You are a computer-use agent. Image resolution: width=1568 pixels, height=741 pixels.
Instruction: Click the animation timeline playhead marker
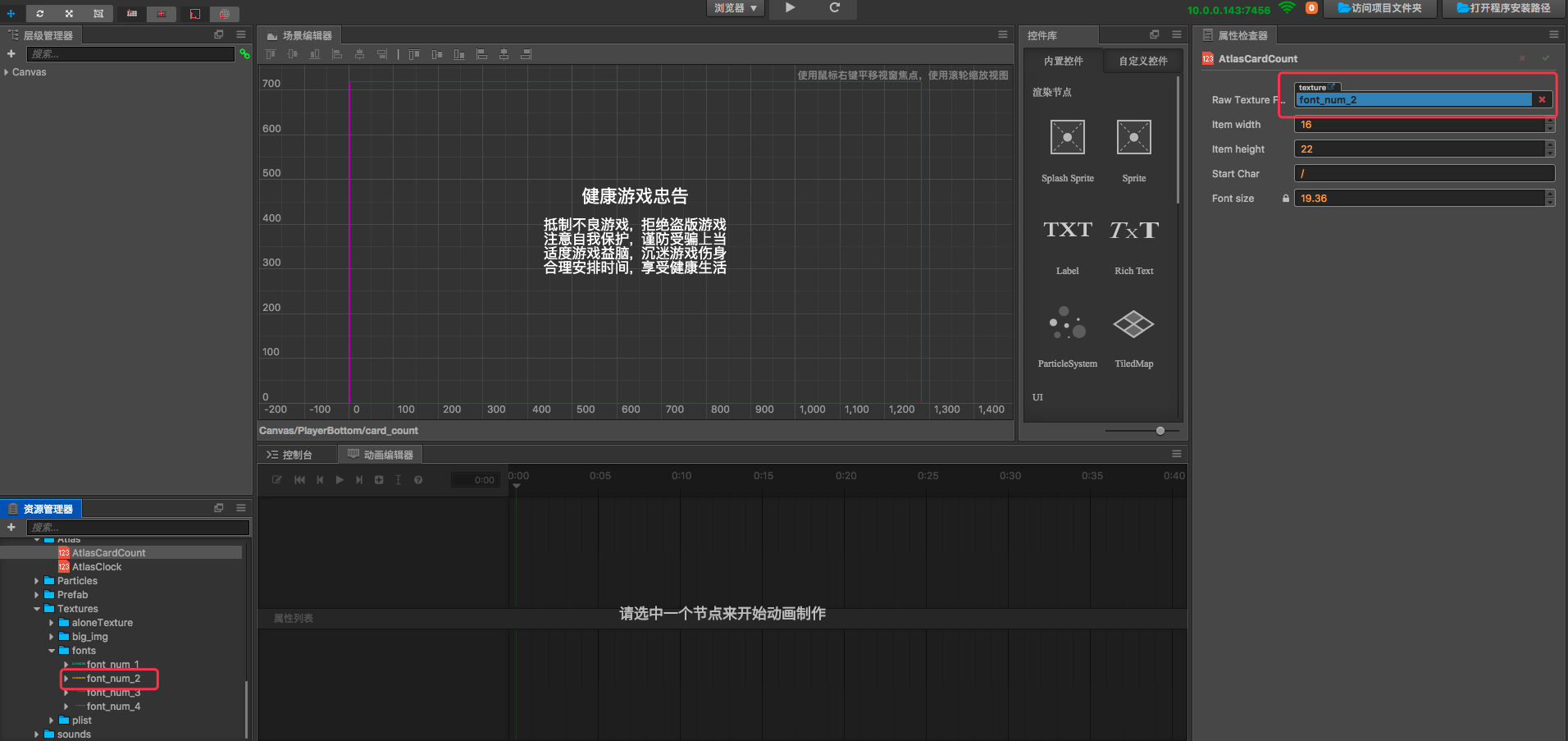(x=517, y=487)
